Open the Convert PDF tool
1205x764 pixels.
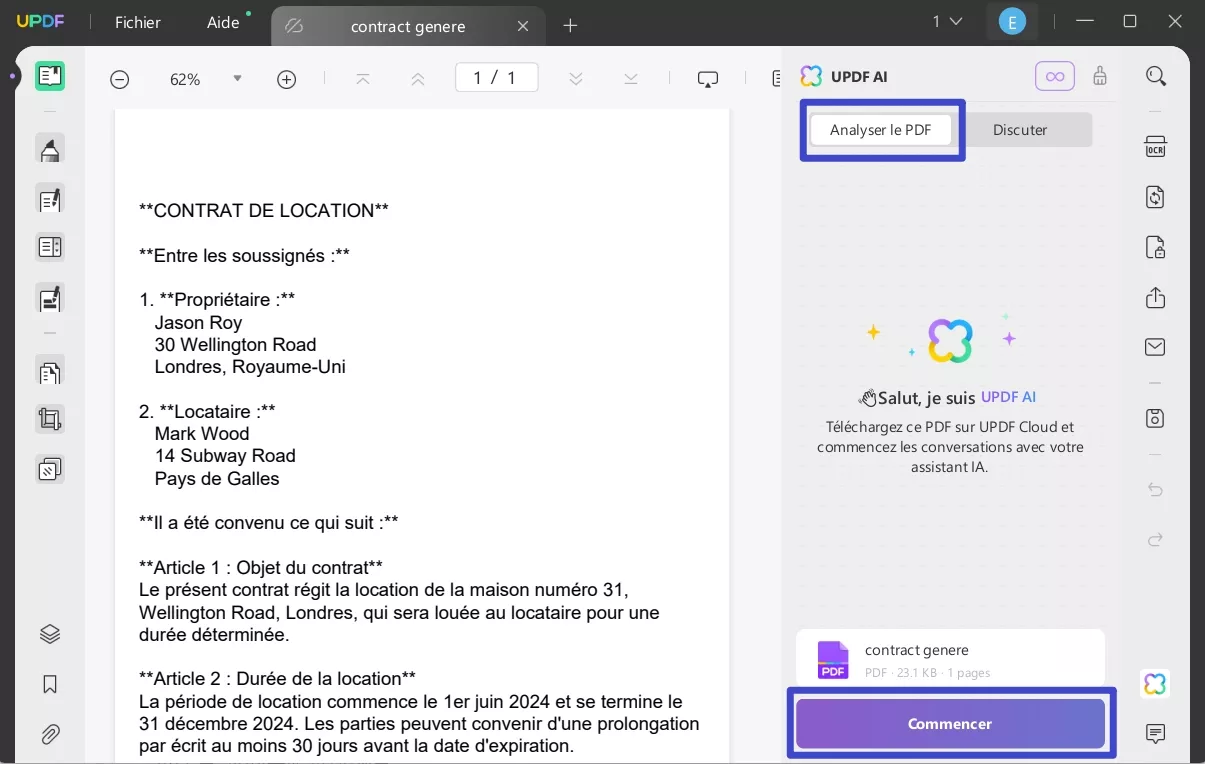1155,197
